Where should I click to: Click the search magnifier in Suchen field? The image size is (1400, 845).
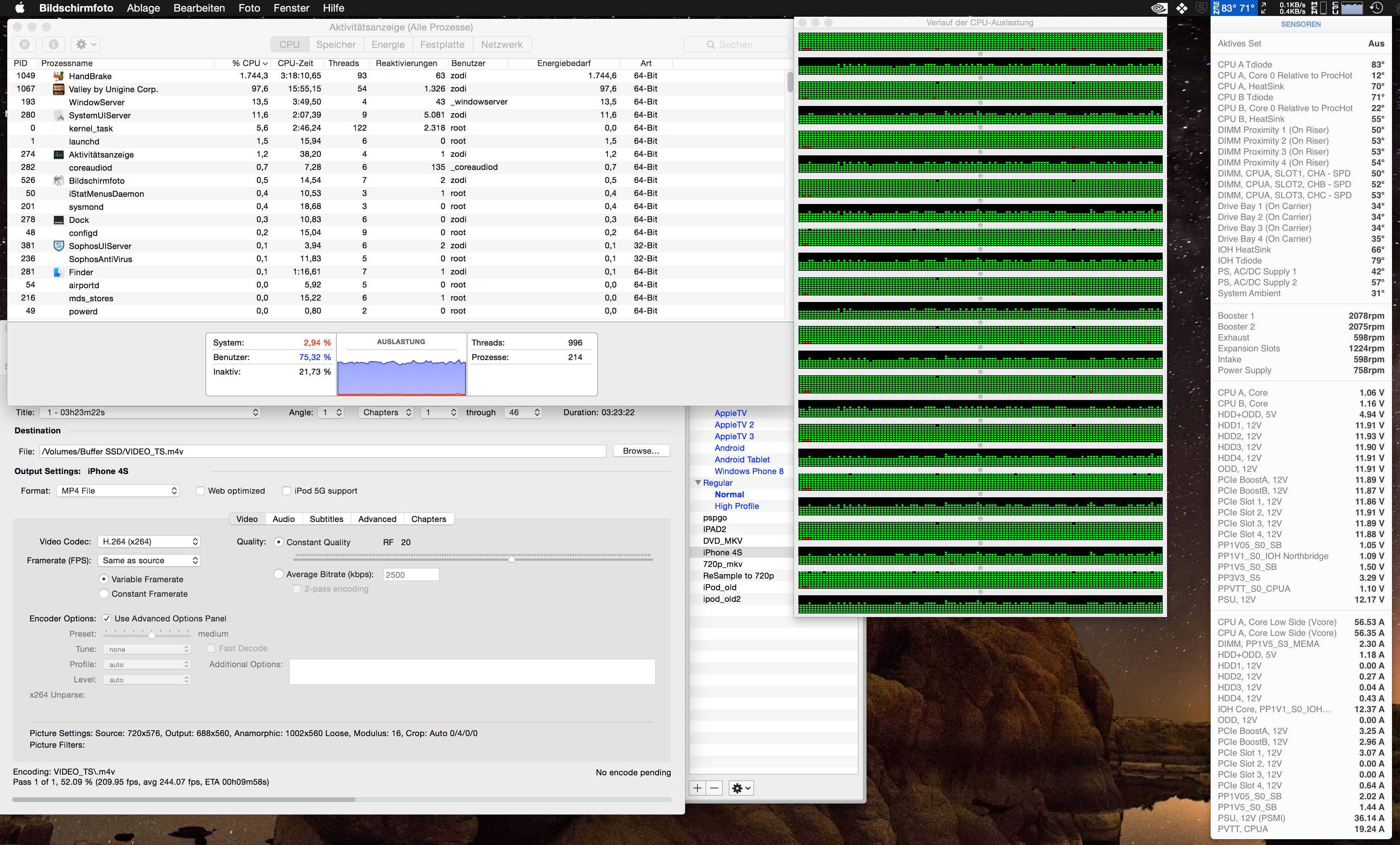tap(710, 44)
